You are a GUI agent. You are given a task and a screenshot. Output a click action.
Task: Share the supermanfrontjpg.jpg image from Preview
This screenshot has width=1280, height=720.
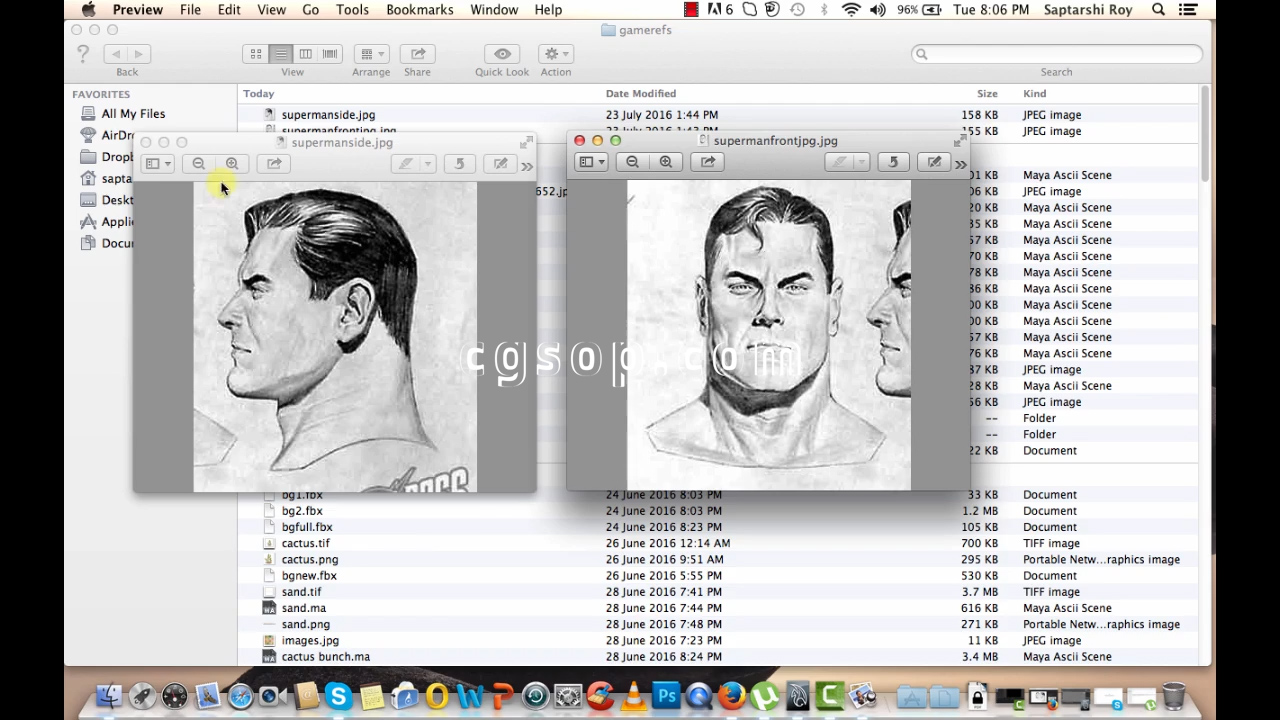click(708, 162)
